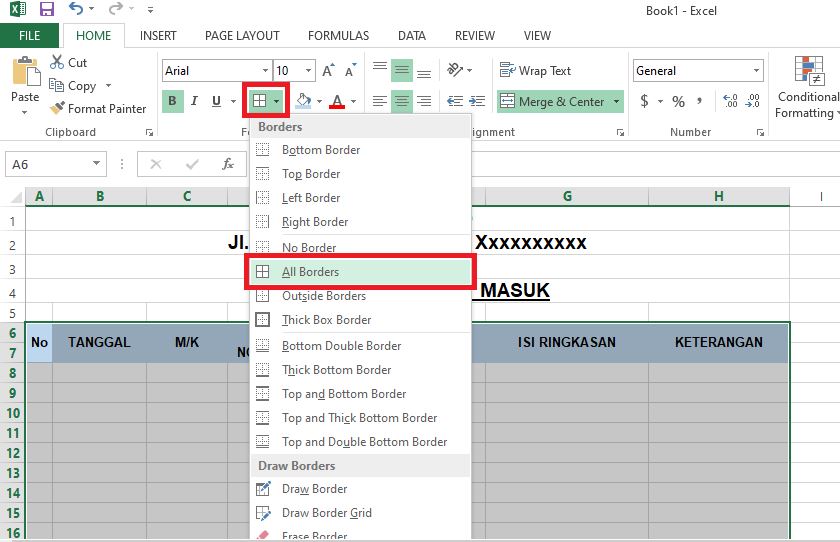Image resolution: width=840 pixels, height=542 pixels.
Task: Toggle Italic formatting
Action: [194, 101]
